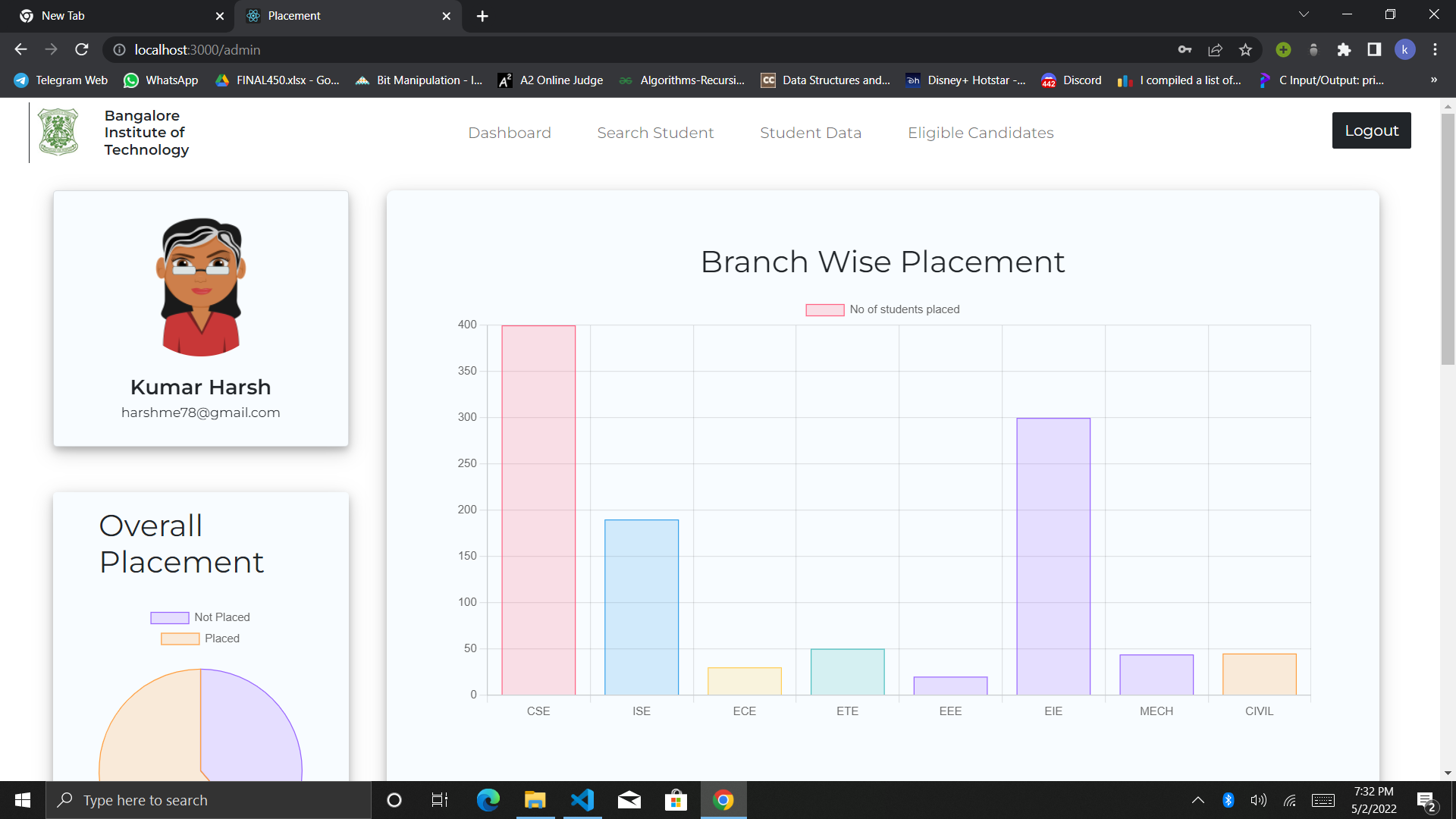Reload the current page
The width and height of the screenshot is (1456, 819).
point(81,49)
